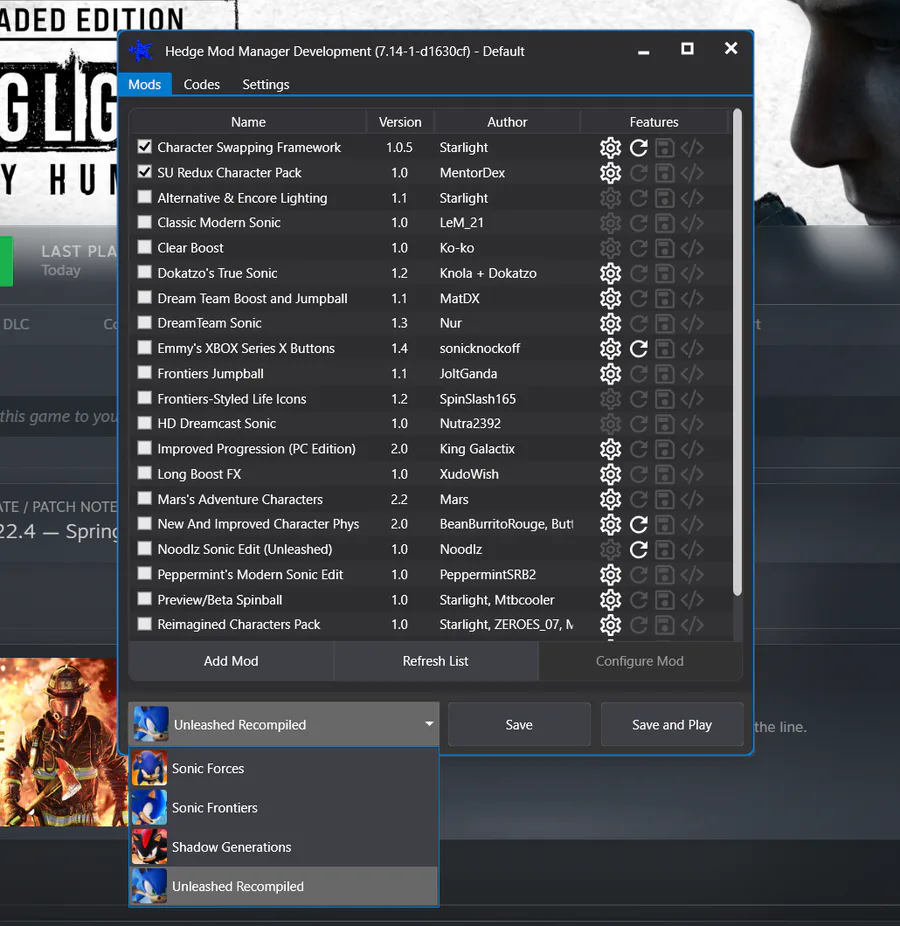Click save-file icon in Character Swapping Framework row
900x926 pixels.
tap(665, 148)
